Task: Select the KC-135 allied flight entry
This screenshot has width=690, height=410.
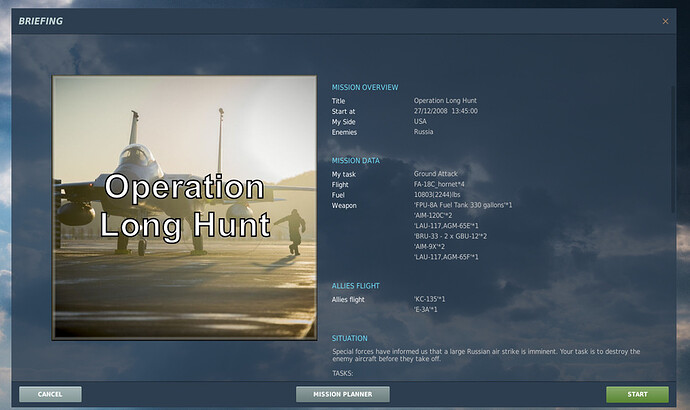Action: 431,299
